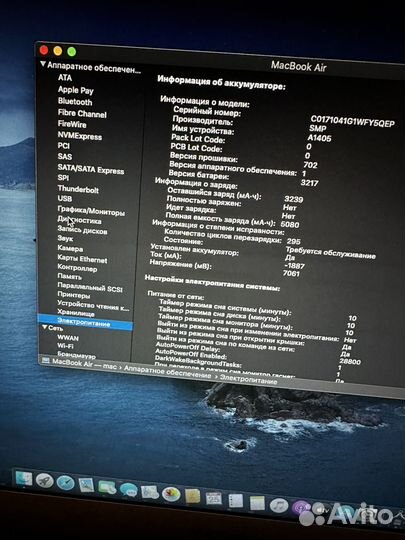The width and height of the screenshot is (405, 540).
Task: Select Параллельный SCSI entry
Action: click(90, 287)
